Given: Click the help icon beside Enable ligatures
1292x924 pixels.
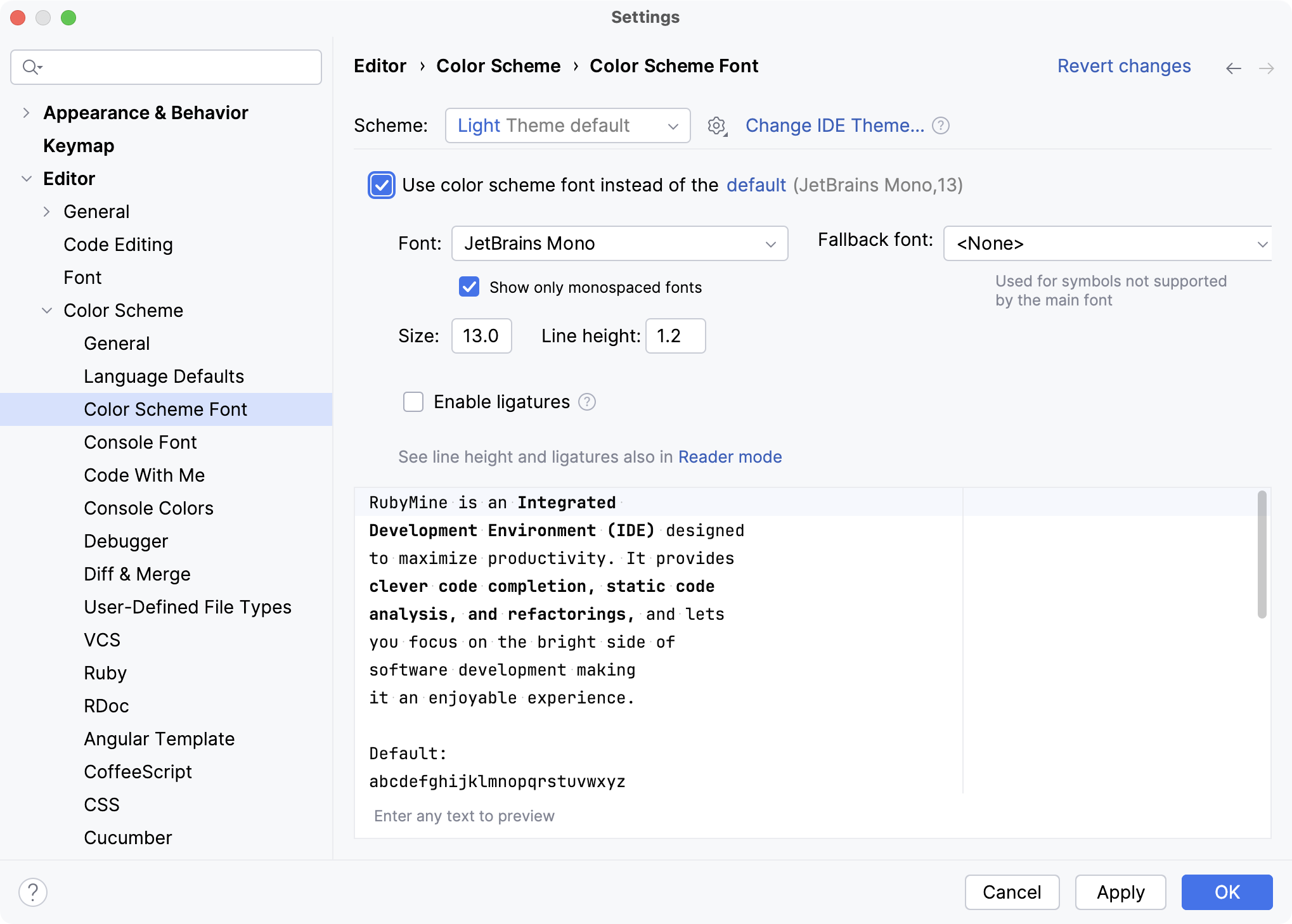Looking at the screenshot, I should pos(586,402).
